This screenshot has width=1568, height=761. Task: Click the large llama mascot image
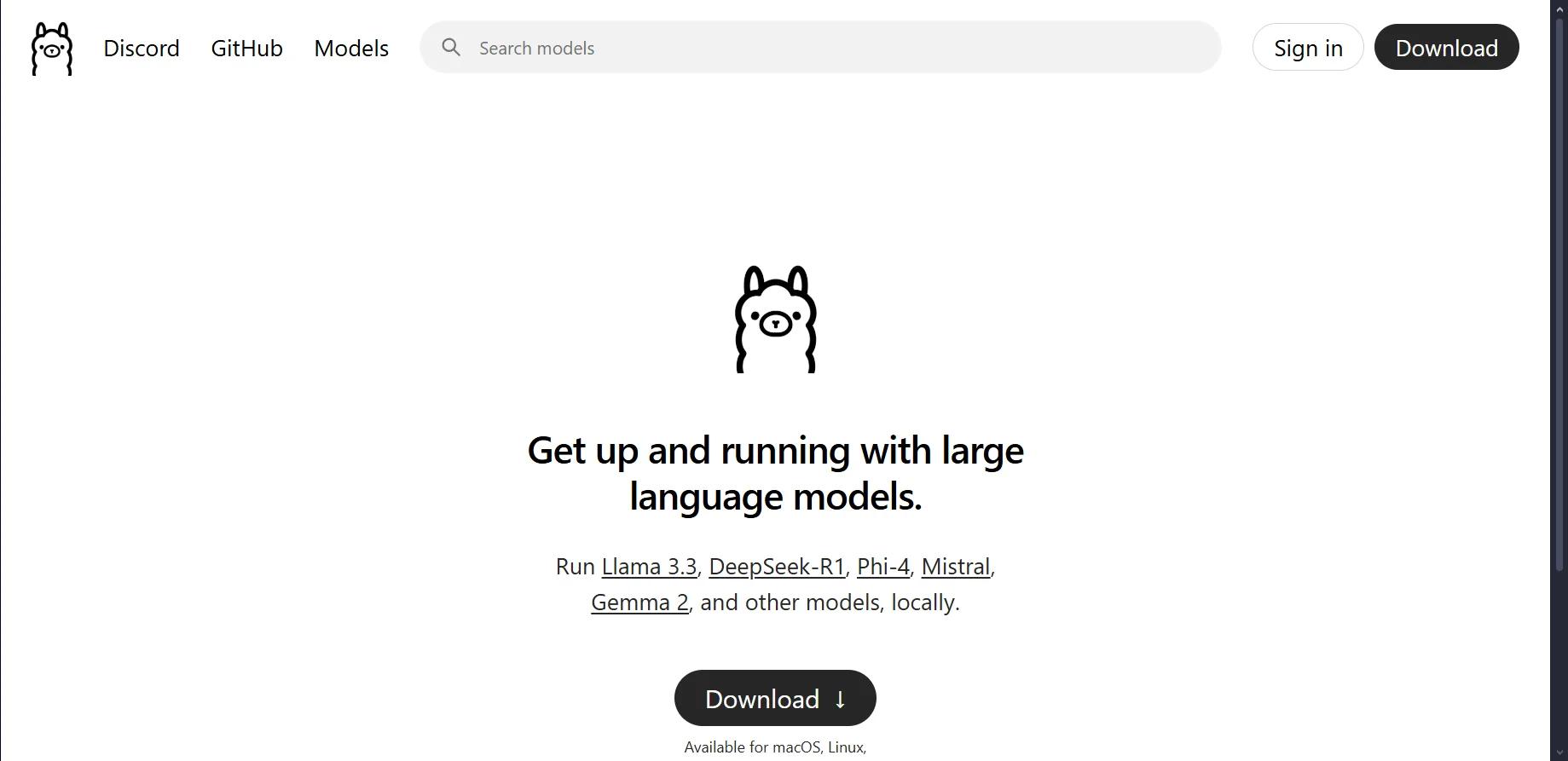point(775,320)
